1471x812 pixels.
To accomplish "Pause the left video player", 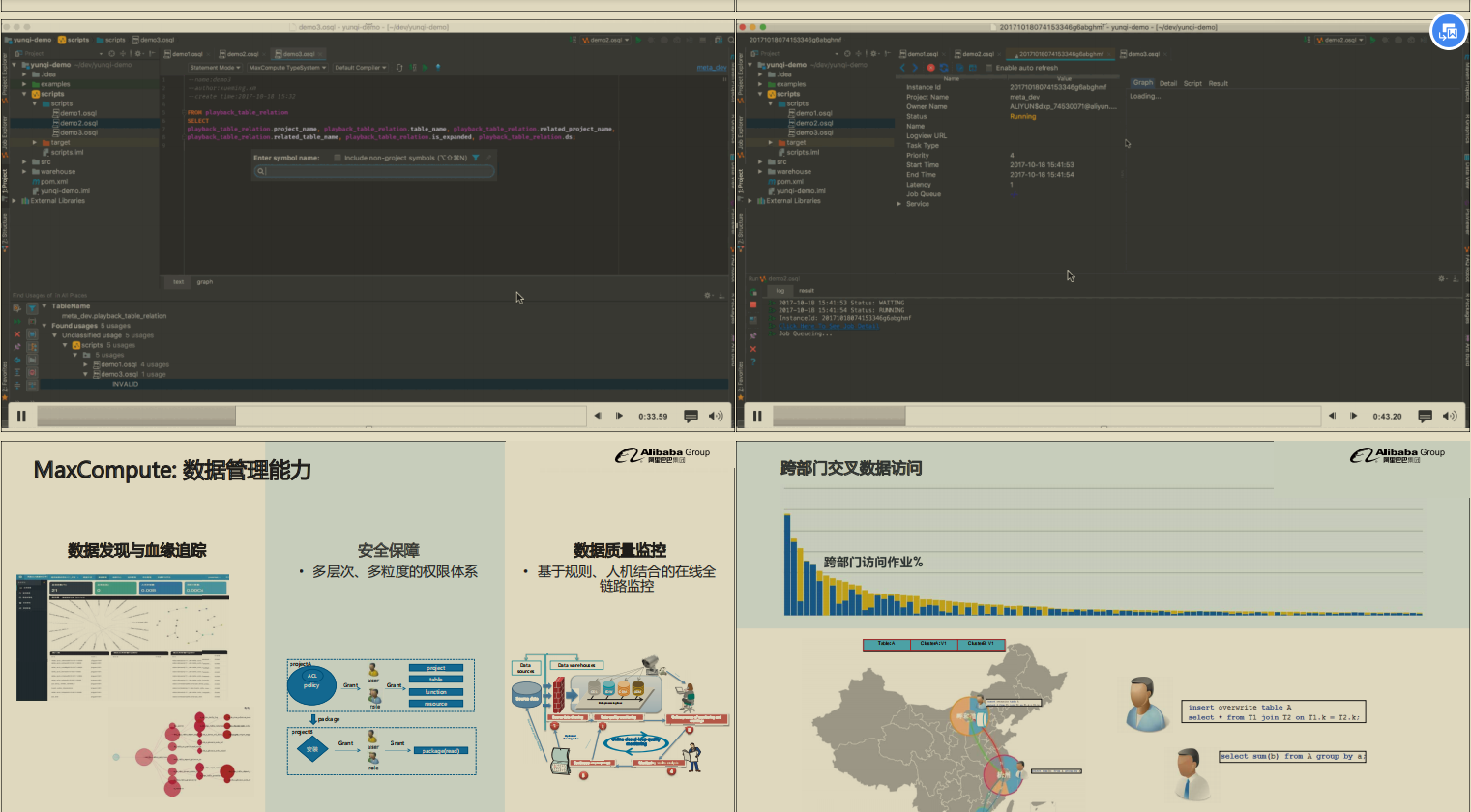I will pyautogui.click(x=21, y=417).
